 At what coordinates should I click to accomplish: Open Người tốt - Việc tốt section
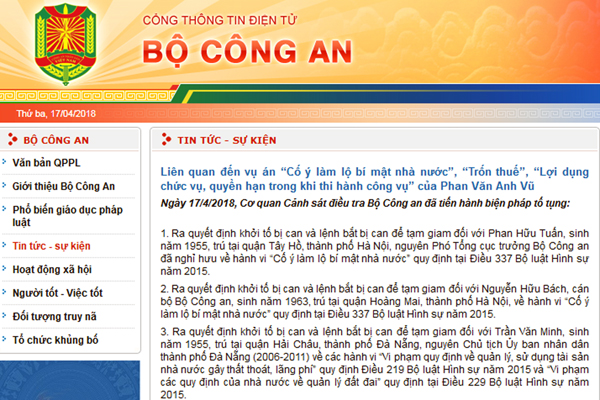[57, 293]
